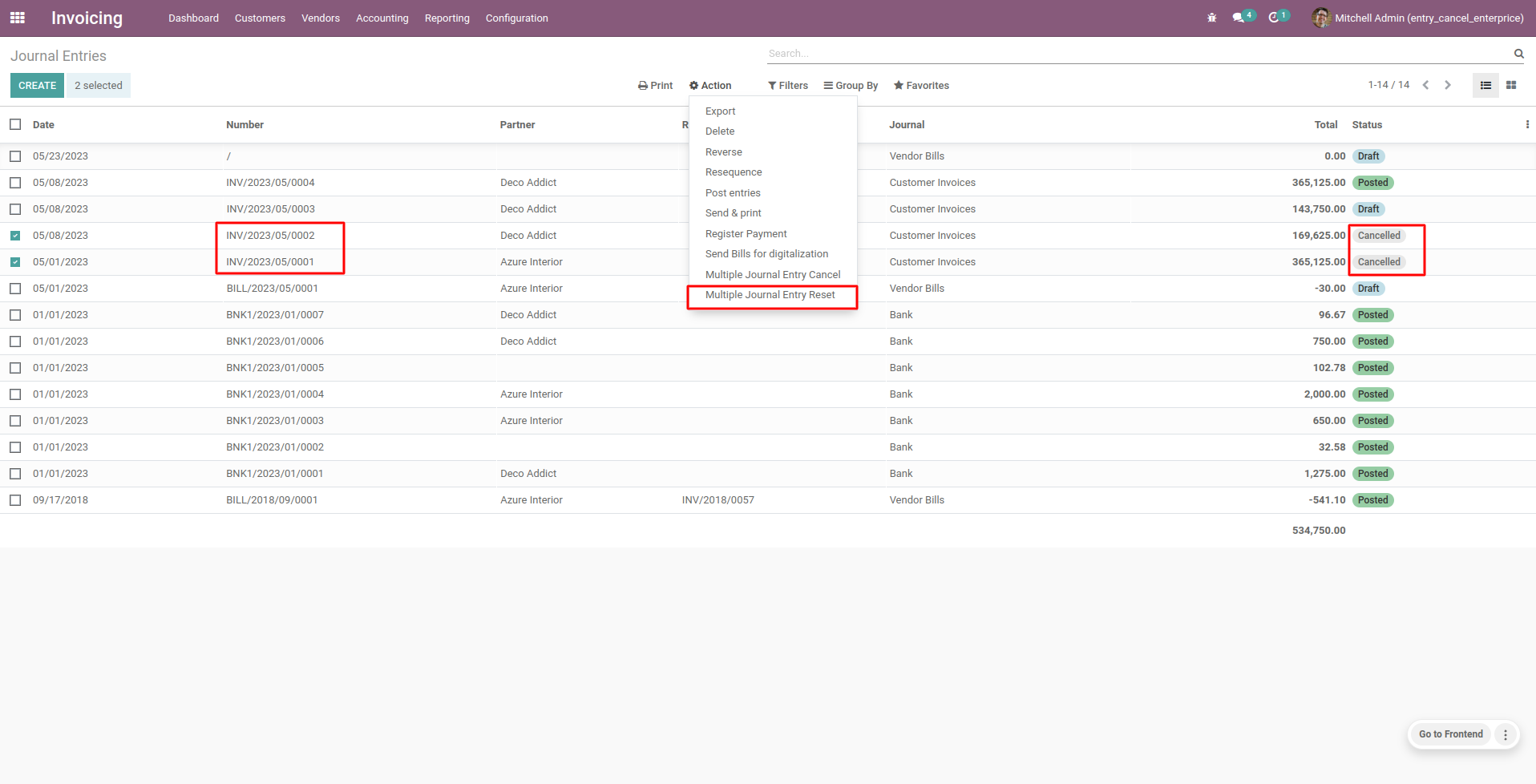Image resolution: width=1536 pixels, height=784 pixels.
Task: Open the Favorites dropdown
Action: pos(921,86)
